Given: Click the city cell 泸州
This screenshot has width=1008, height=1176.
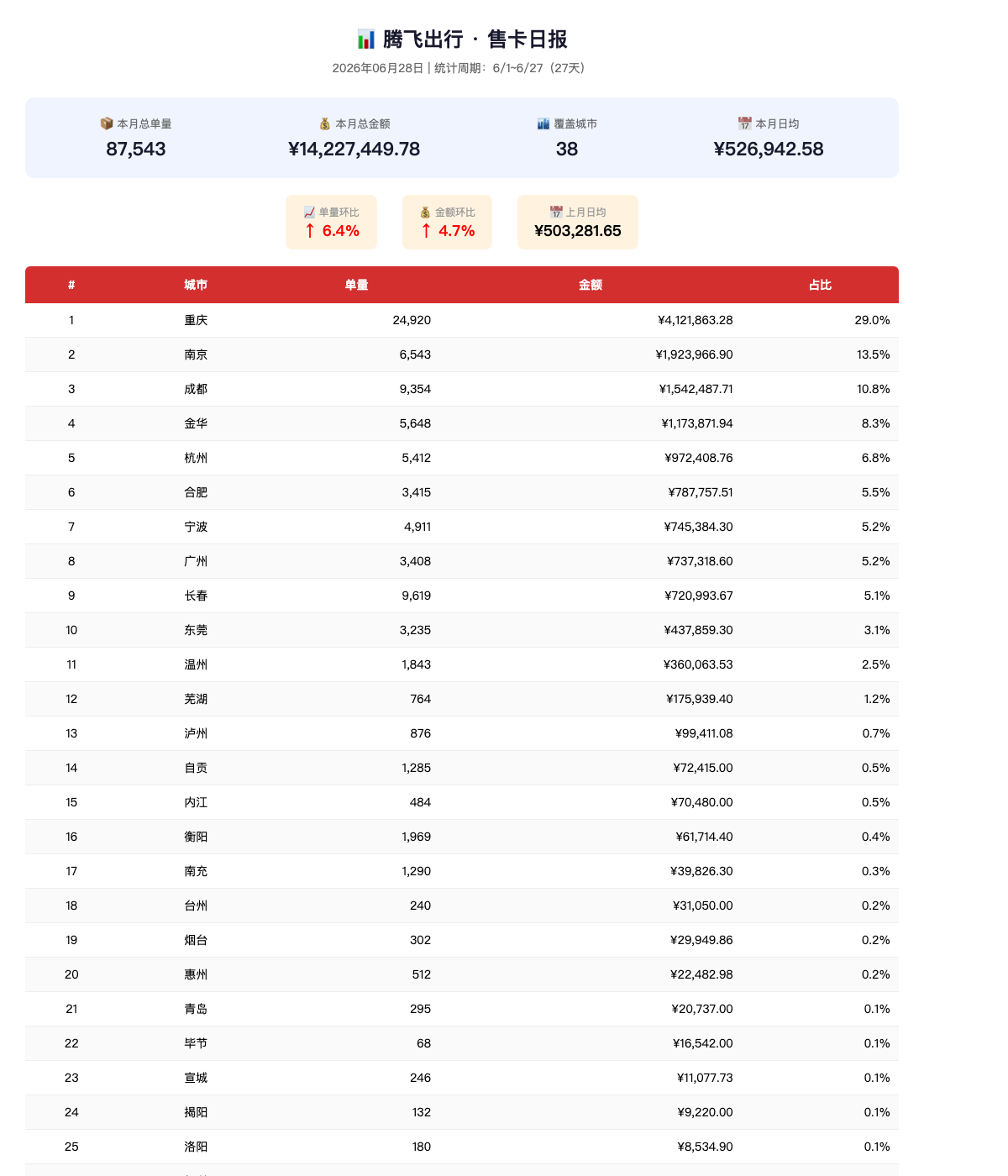Looking at the screenshot, I should [x=196, y=733].
